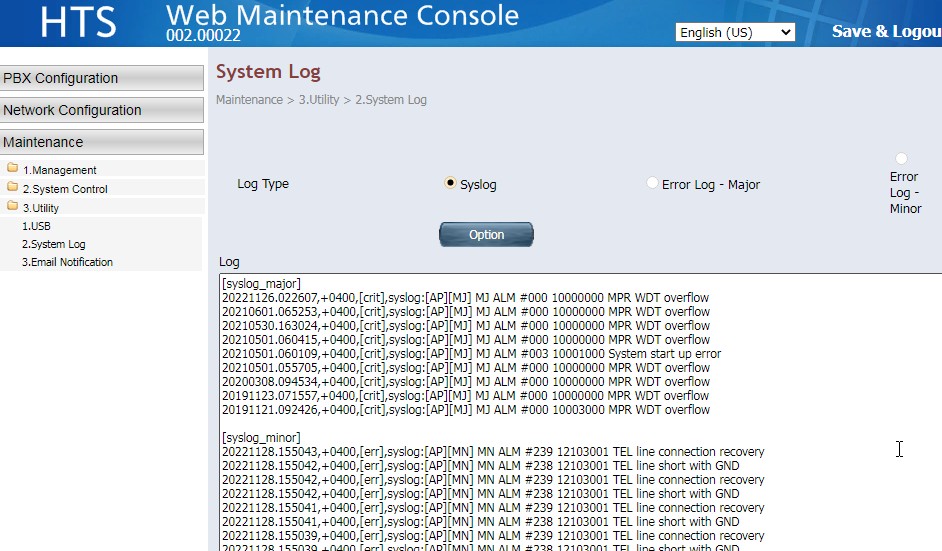Click the 20210601.065253 log entry
This screenshot has width=942, height=551.
(x=466, y=311)
